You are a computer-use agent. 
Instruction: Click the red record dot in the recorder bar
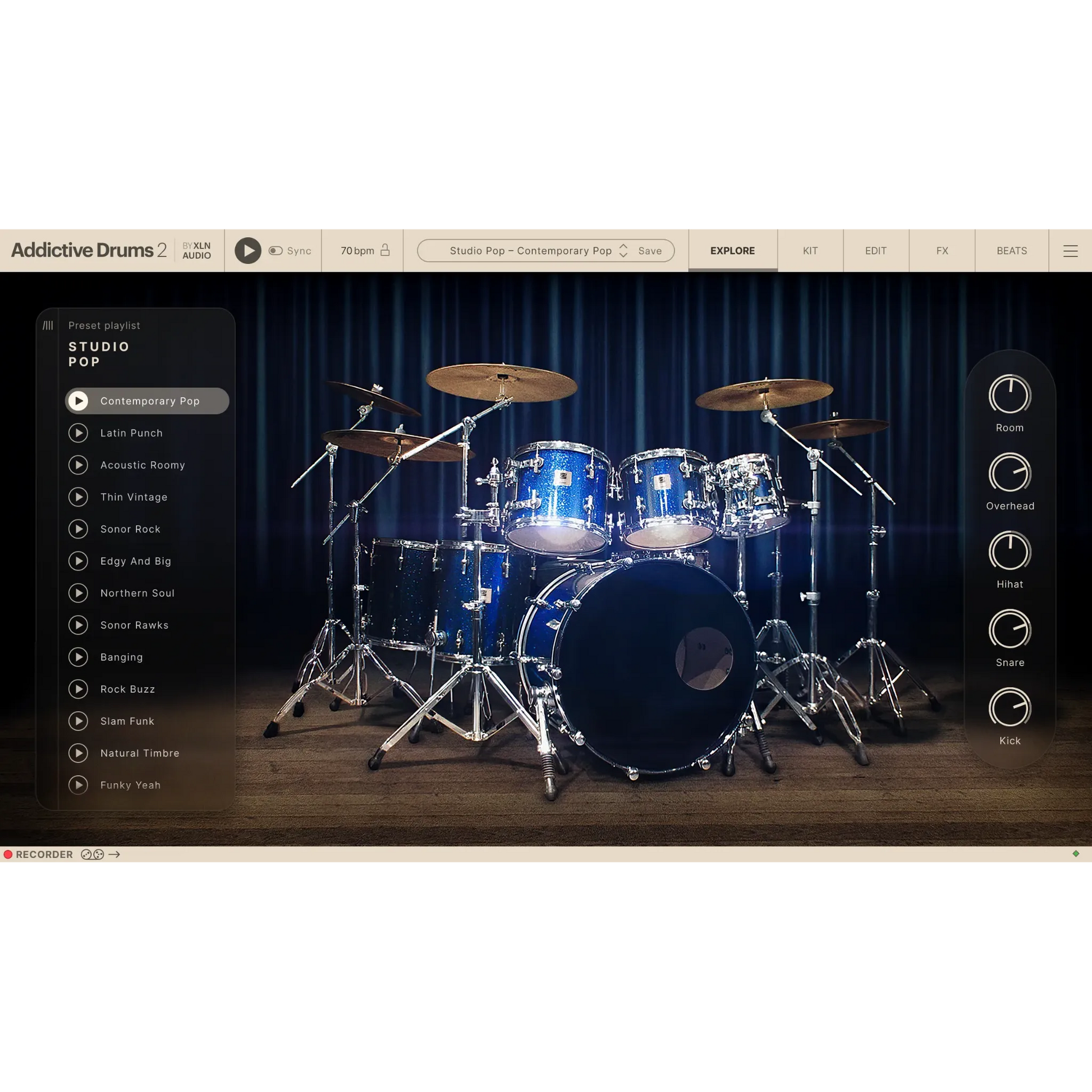pyautogui.click(x=8, y=855)
